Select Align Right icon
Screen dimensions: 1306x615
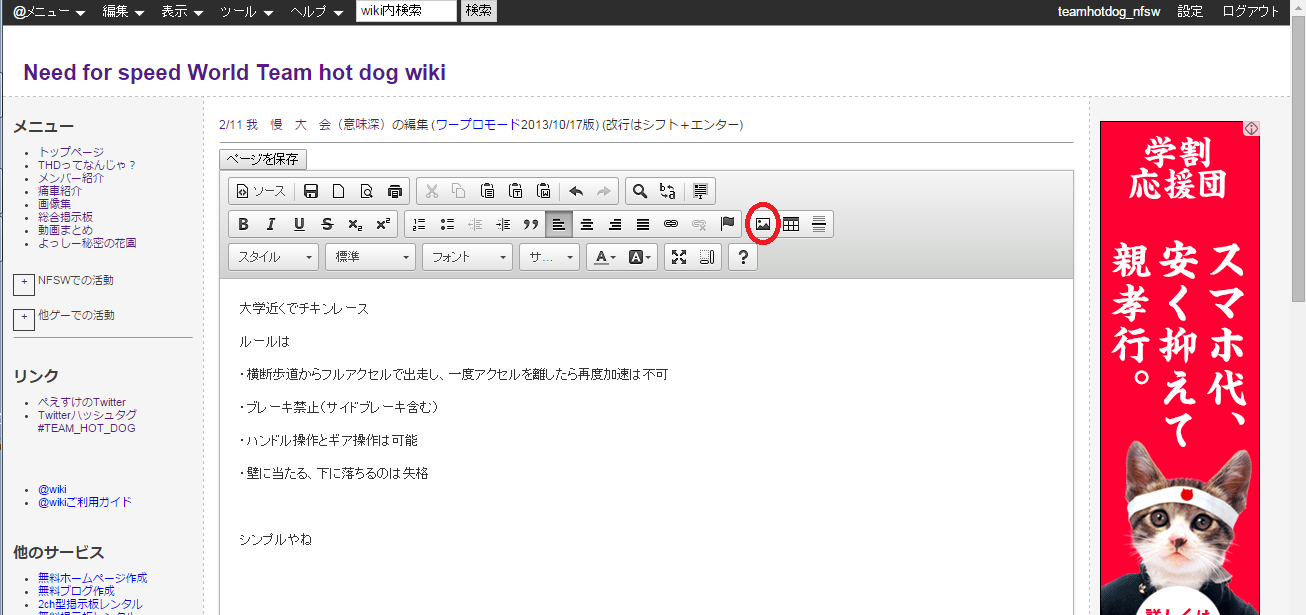pyautogui.click(x=615, y=224)
